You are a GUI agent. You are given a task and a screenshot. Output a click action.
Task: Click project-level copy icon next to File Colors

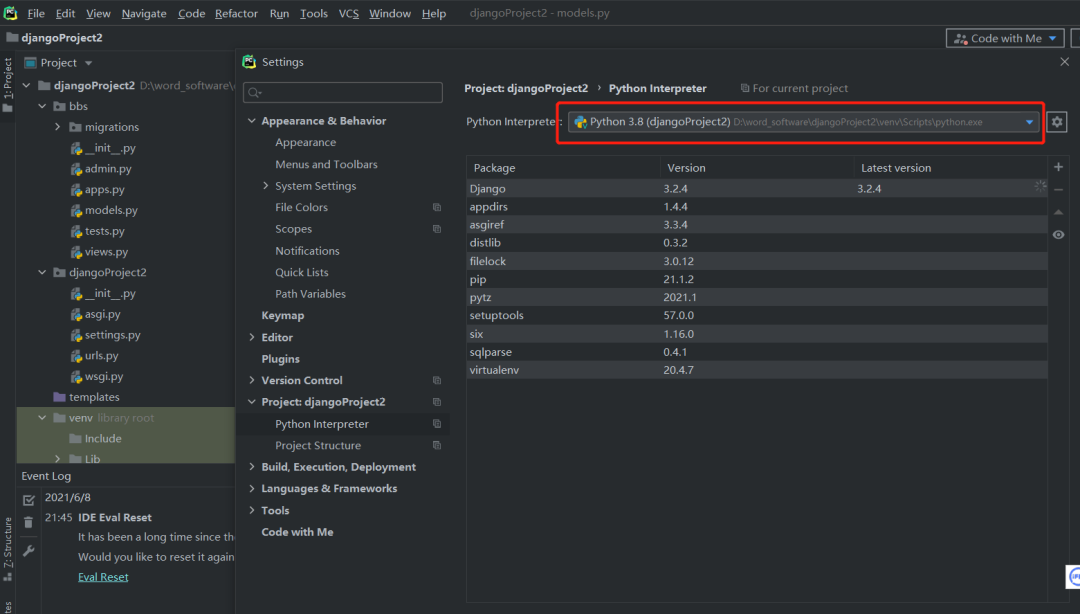click(437, 207)
